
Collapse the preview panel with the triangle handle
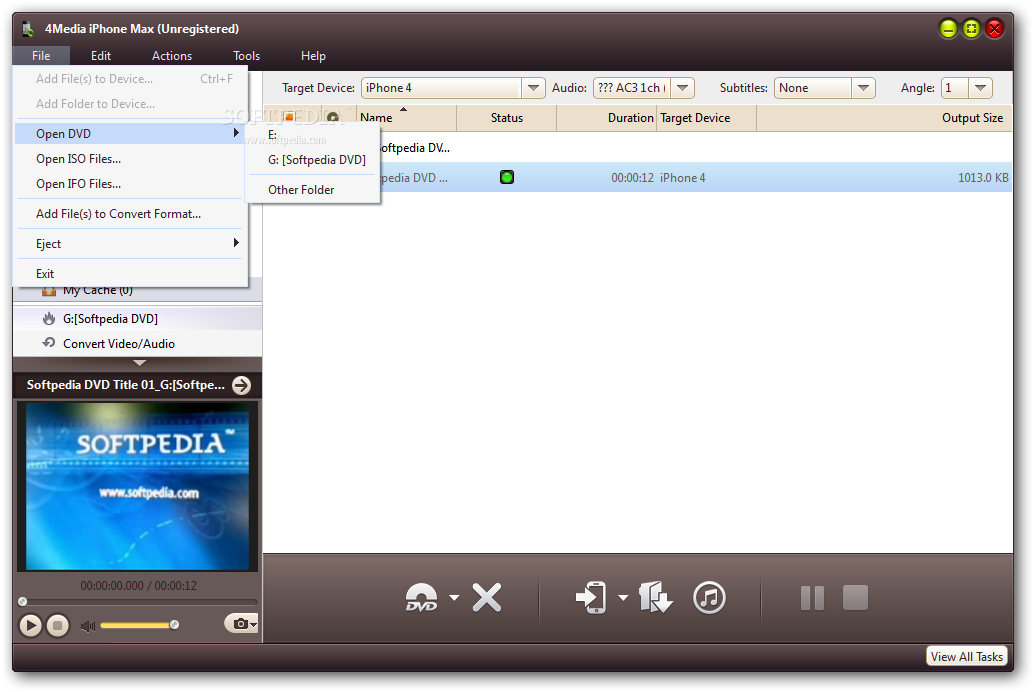pyautogui.click(x=139, y=363)
